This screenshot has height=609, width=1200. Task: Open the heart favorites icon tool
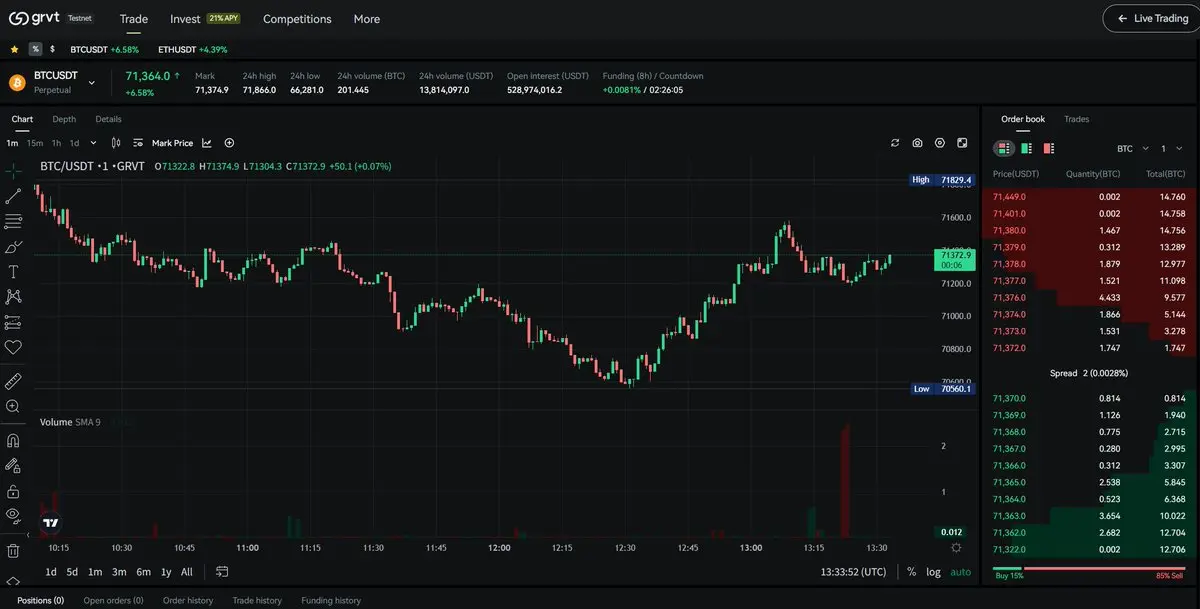pos(13,347)
